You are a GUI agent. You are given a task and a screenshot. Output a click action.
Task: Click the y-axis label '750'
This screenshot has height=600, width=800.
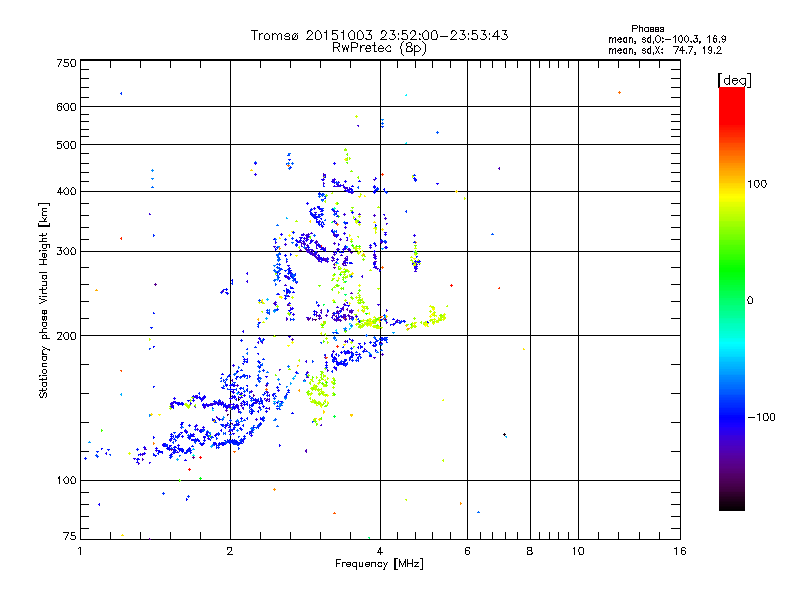[66, 63]
